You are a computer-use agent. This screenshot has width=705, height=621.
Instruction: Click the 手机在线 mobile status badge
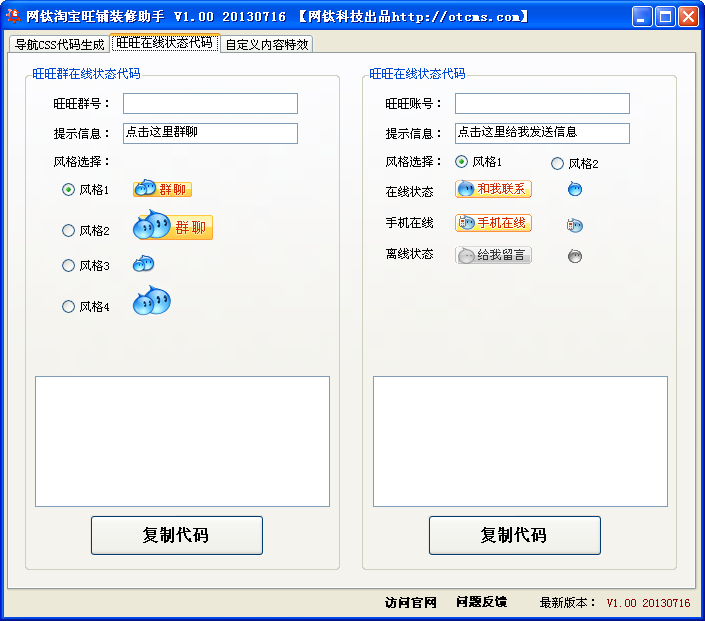[x=493, y=223]
